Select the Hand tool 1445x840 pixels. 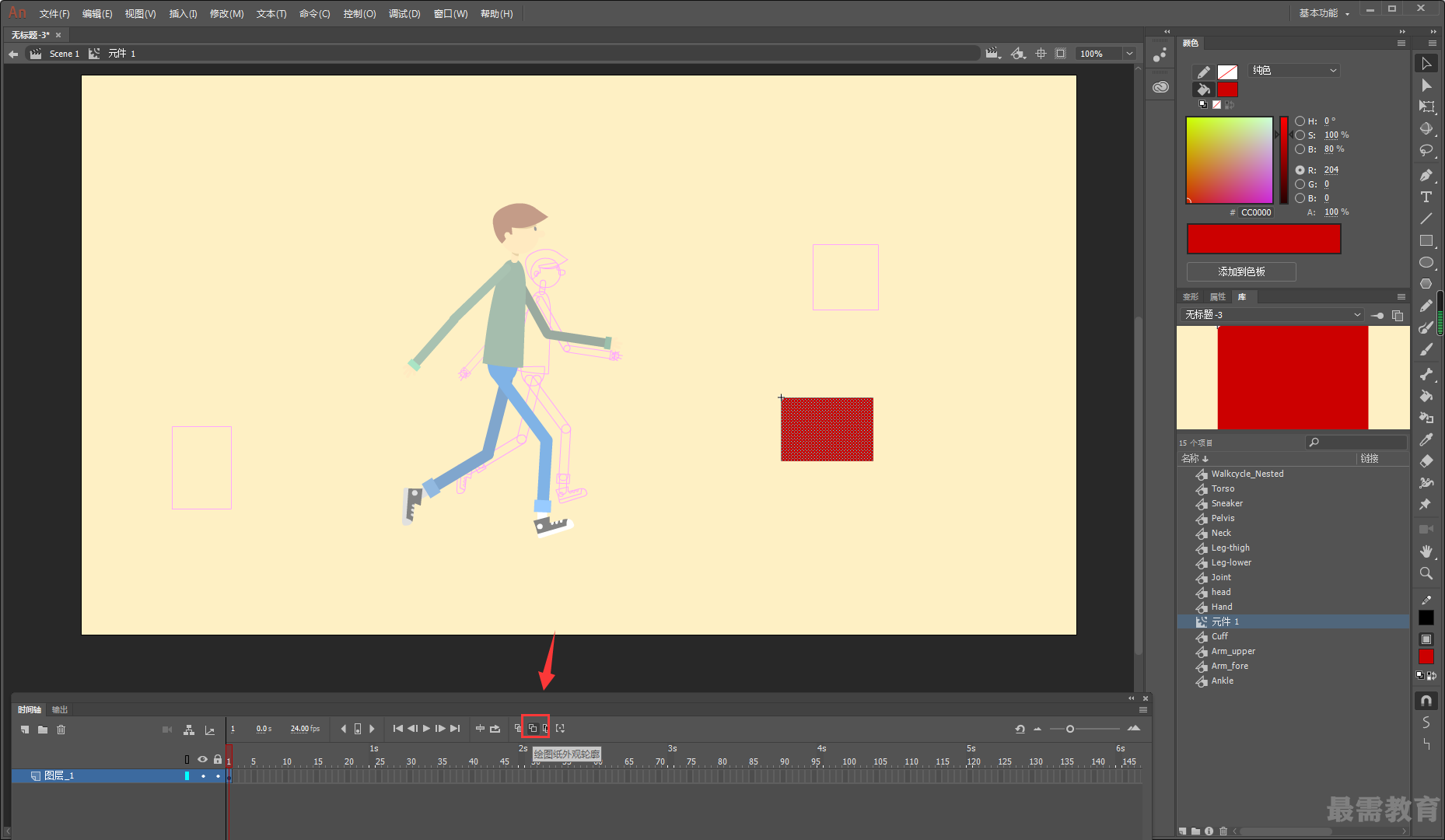click(x=1426, y=551)
